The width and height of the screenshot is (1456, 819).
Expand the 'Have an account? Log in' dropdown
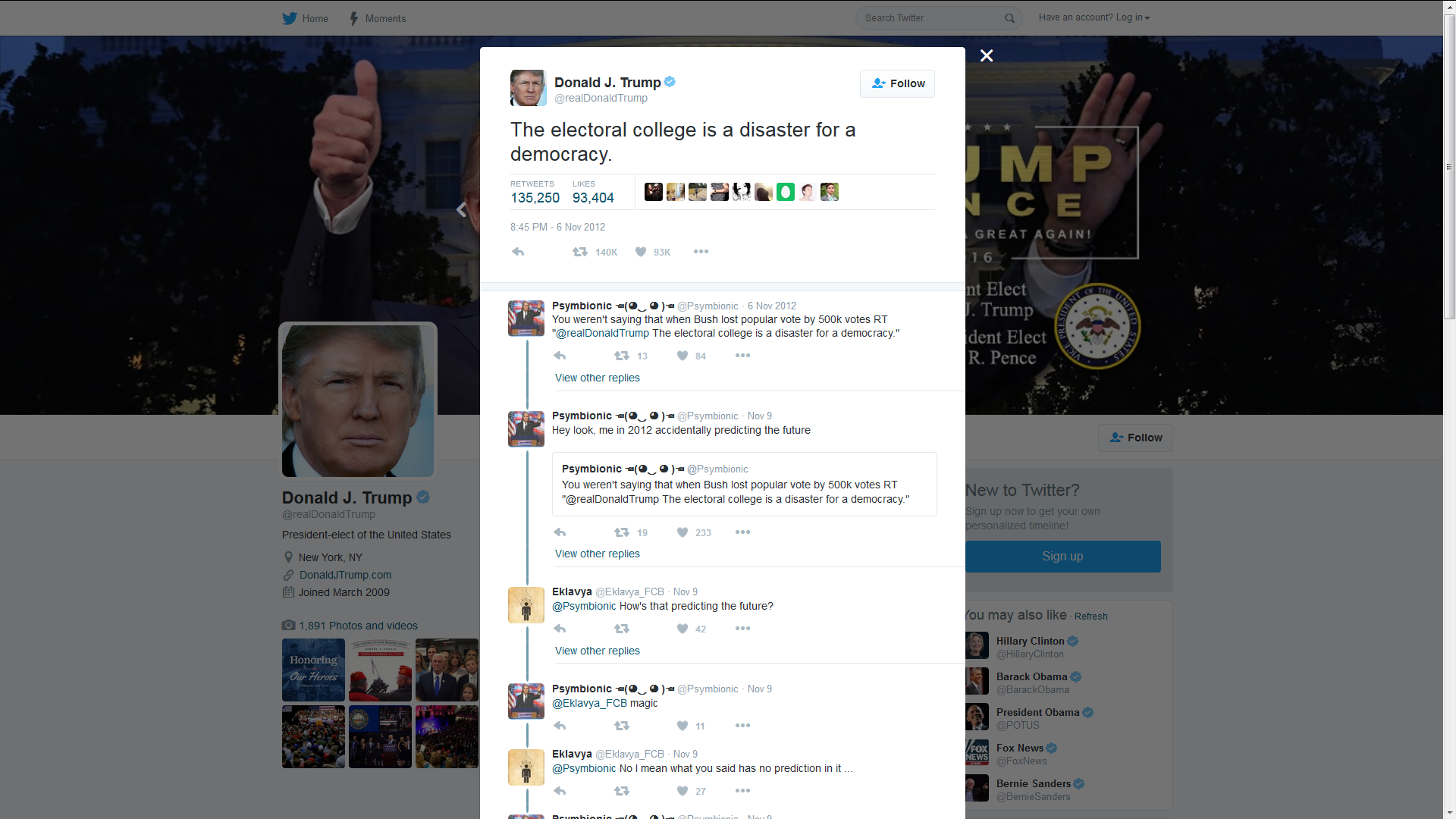[1094, 17]
